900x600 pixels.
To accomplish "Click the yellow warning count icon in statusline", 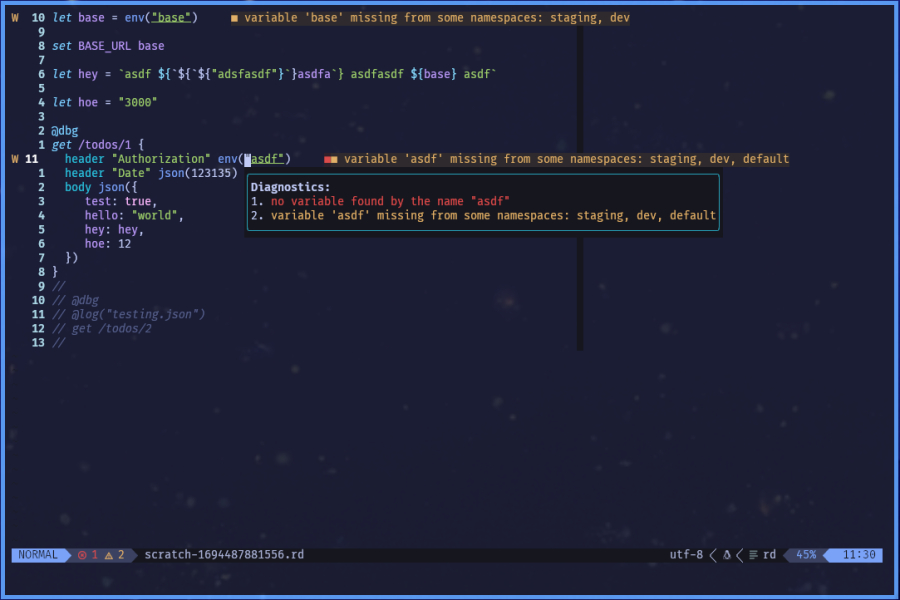I will coord(109,555).
